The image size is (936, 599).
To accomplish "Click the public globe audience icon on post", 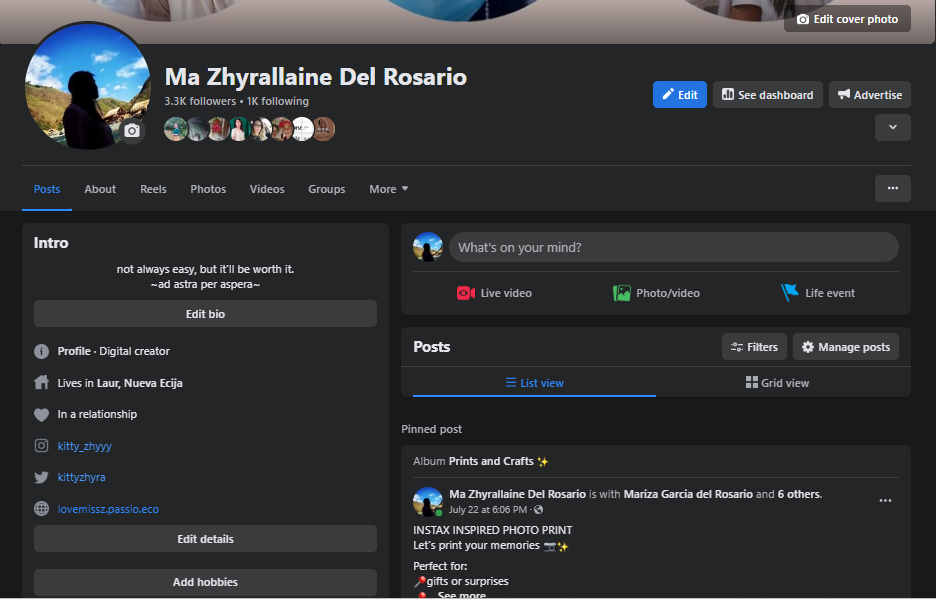I will [x=538, y=509].
